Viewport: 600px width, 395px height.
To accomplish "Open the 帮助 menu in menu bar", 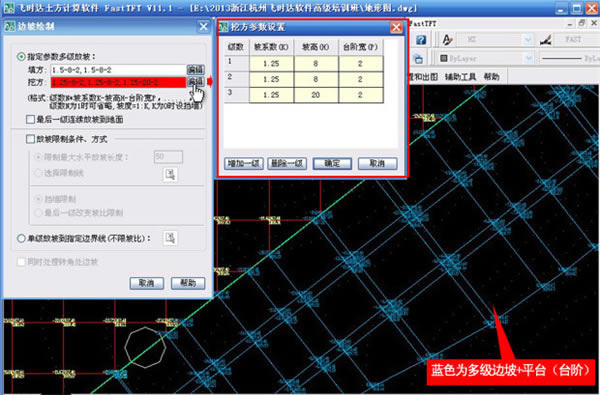I will tap(492, 77).
